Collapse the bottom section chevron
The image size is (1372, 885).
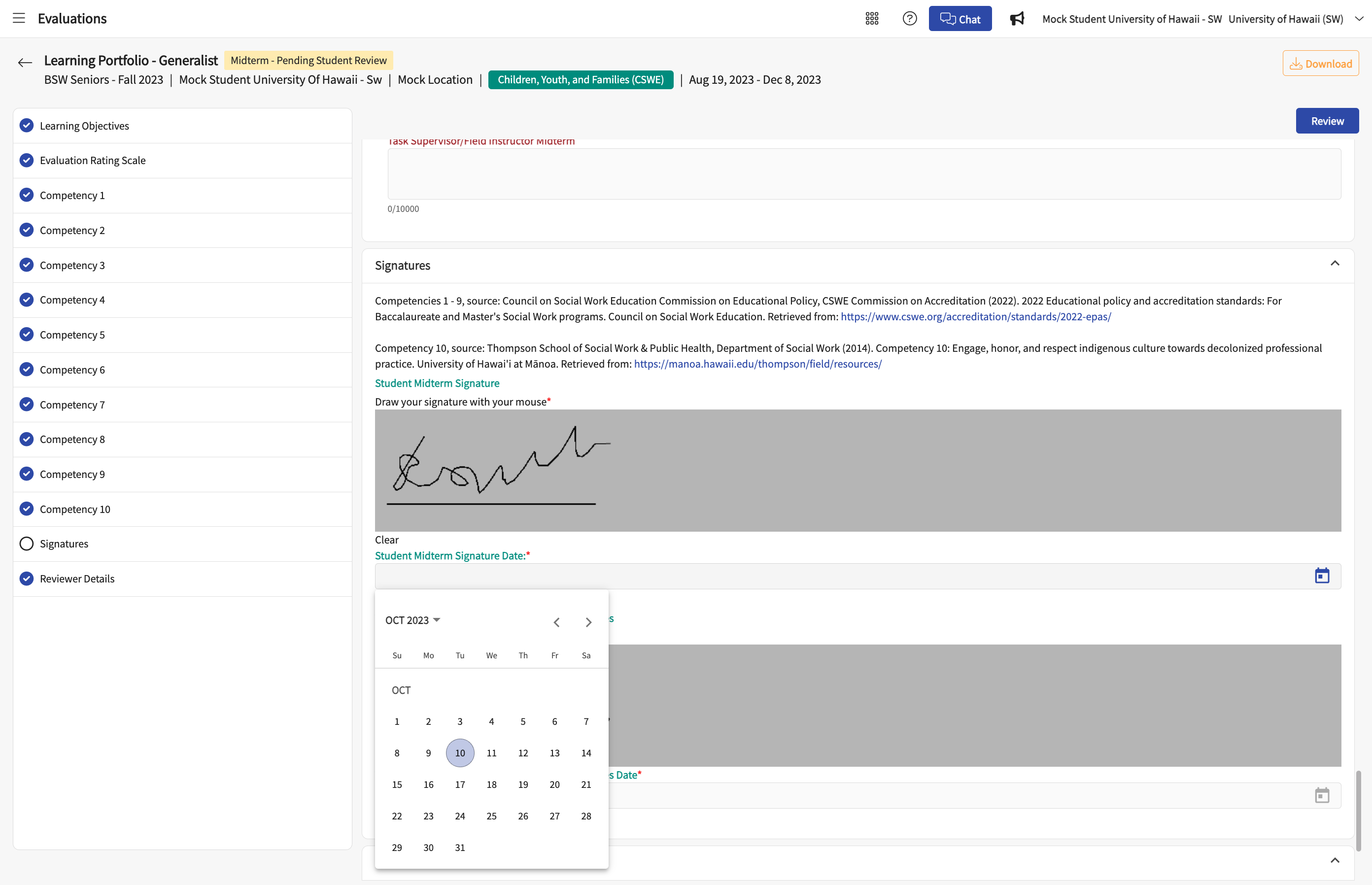click(x=1334, y=860)
